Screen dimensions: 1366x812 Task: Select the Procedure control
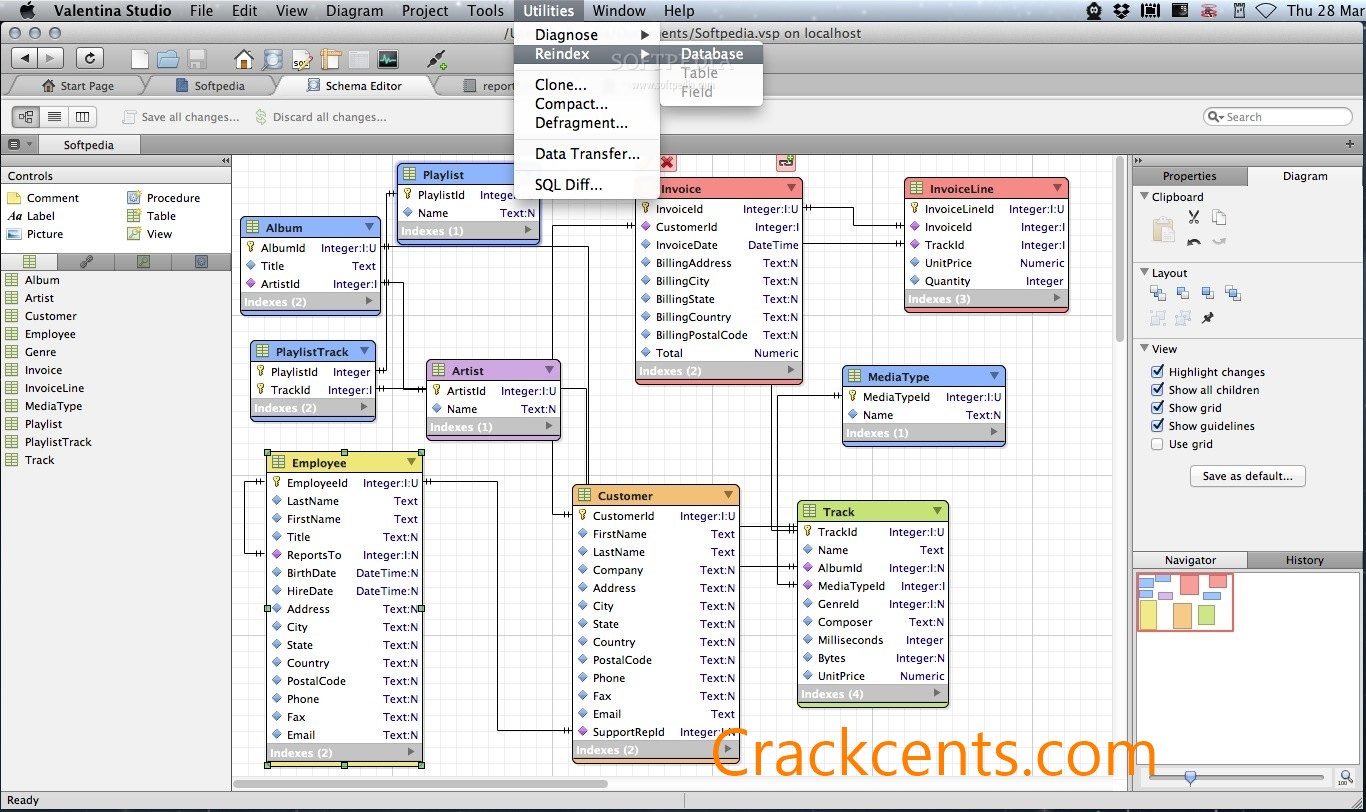163,198
